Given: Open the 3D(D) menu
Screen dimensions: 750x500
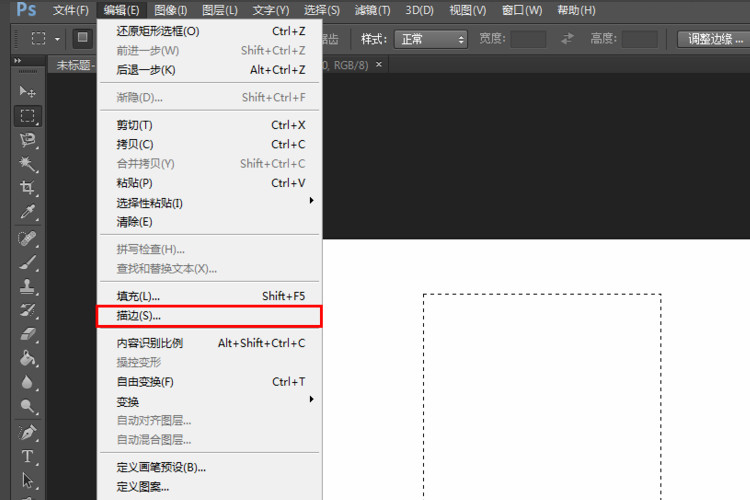Looking at the screenshot, I should 419,10.
